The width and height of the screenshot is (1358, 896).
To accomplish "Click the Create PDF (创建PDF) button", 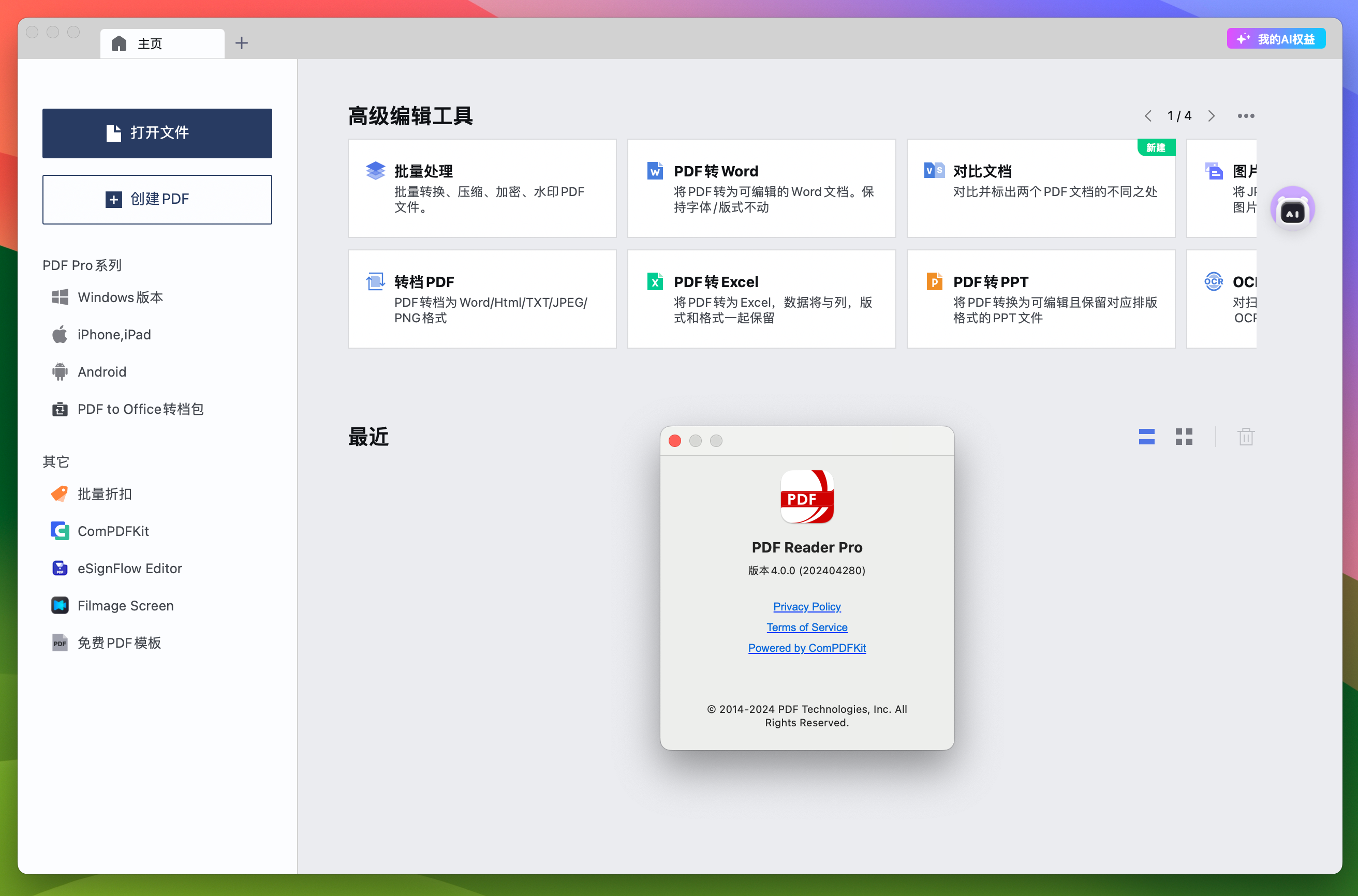I will coord(157,200).
